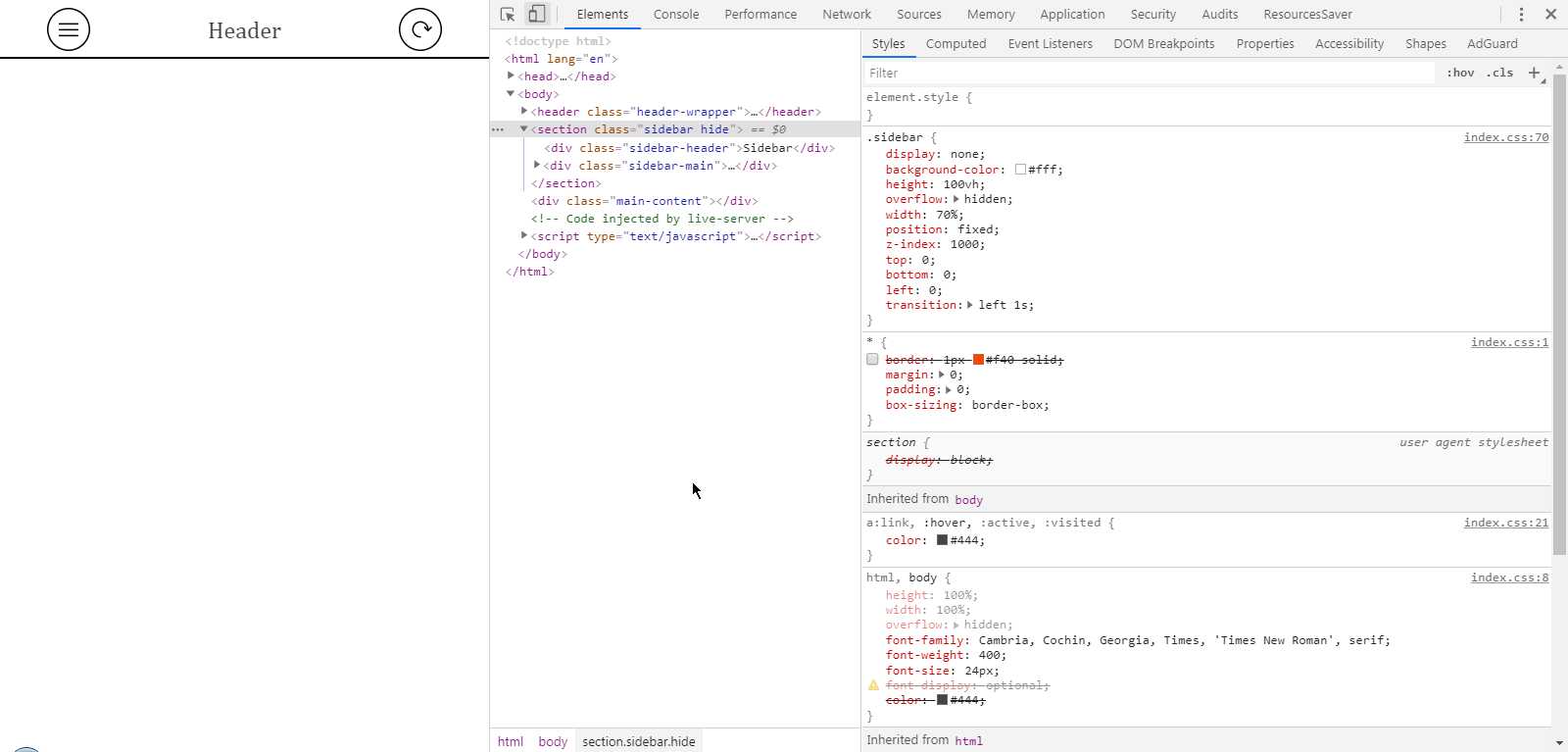Click the Styles pane scrollbar thumb
This screenshot has width=1568, height=752.
coord(1559,314)
